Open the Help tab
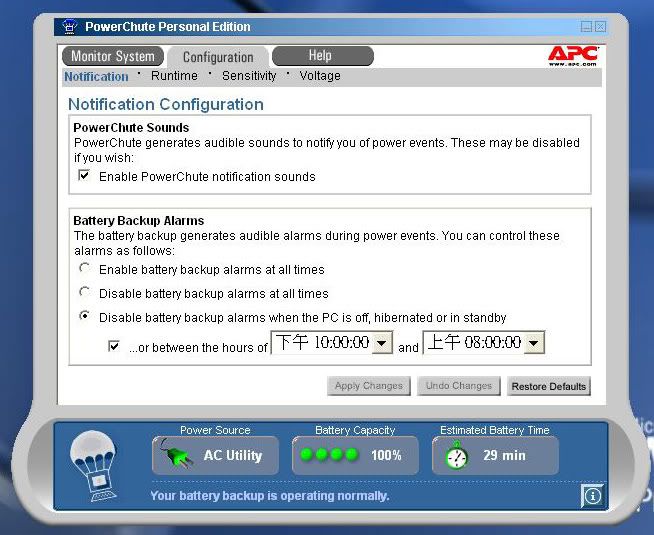 (323, 56)
